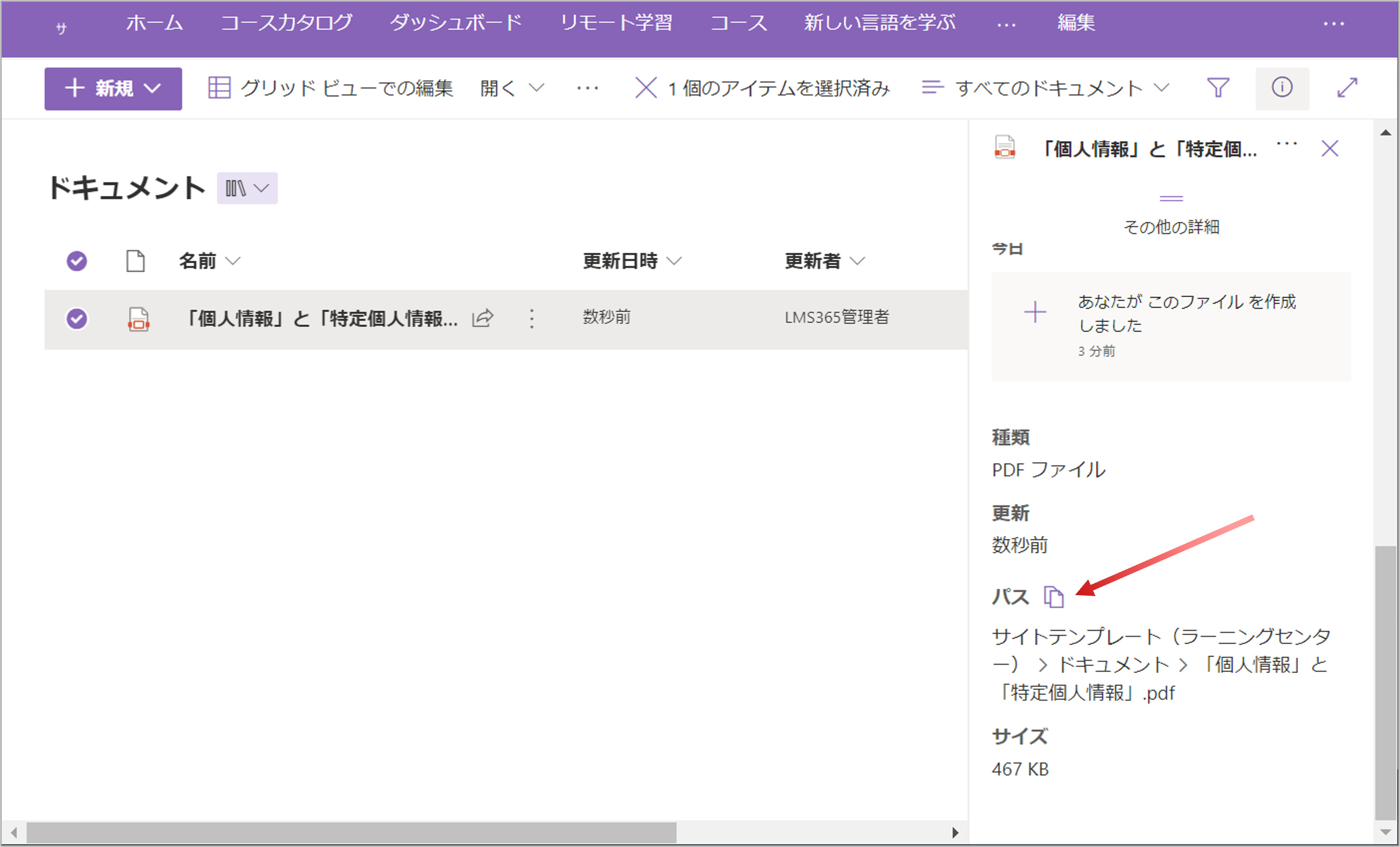The image size is (1400, 847).
Task: Click the PDF file icon in the list row
Action: 138,319
